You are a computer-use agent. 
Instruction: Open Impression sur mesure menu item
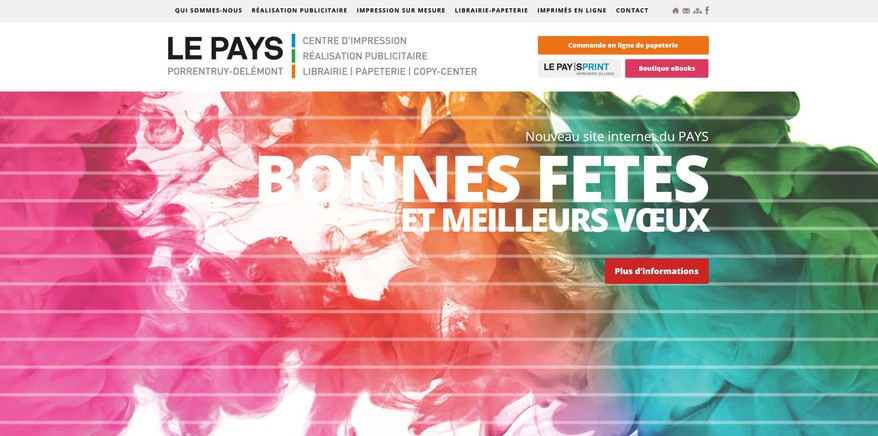[x=401, y=11]
